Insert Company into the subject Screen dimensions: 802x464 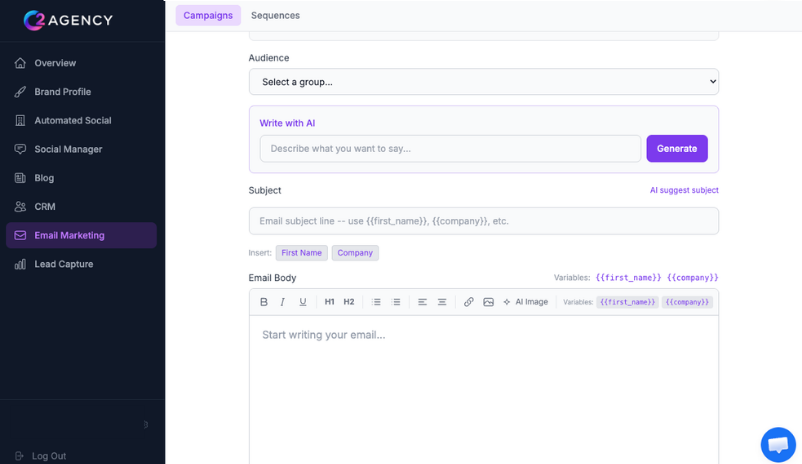(355, 253)
